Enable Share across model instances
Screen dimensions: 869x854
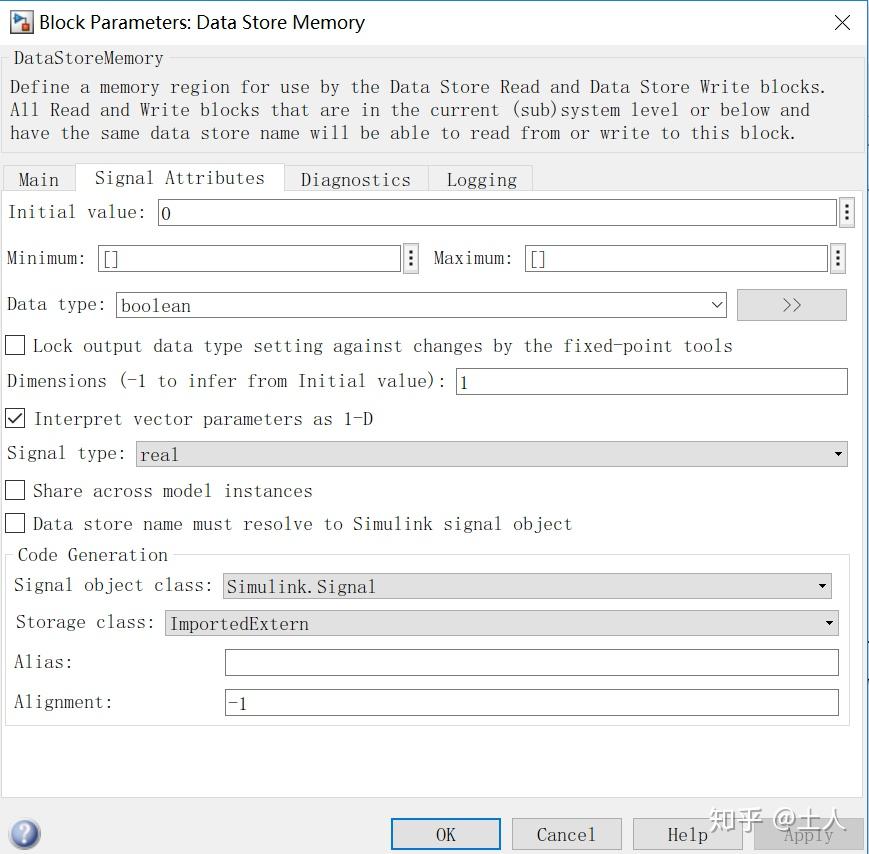15,490
